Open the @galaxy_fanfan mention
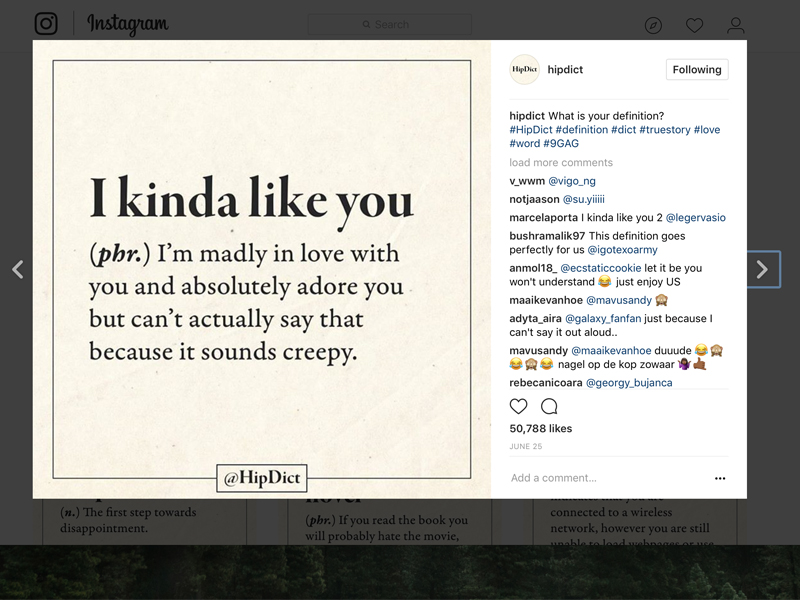 point(603,318)
